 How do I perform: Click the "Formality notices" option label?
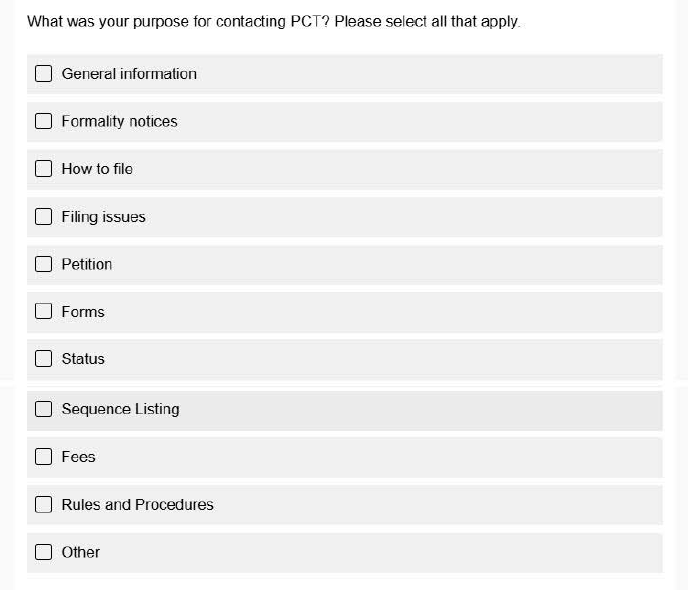[119, 122]
